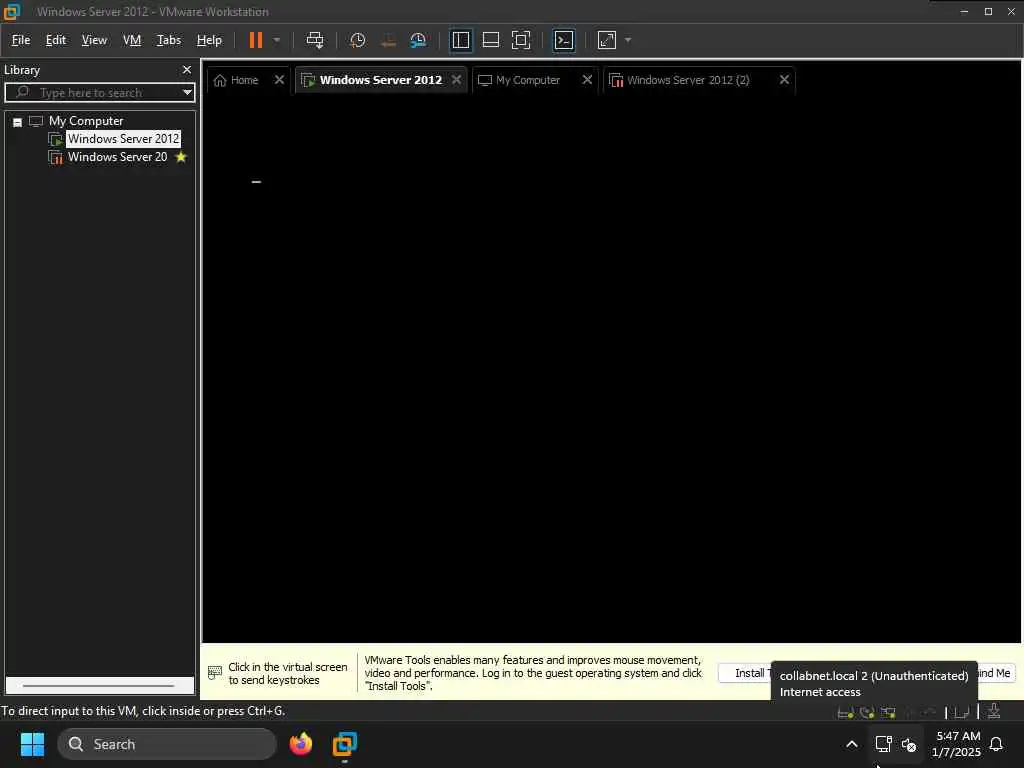The image size is (1024, 768).
Task: Take a snapshot of this VM
Action: pos(357,40)
